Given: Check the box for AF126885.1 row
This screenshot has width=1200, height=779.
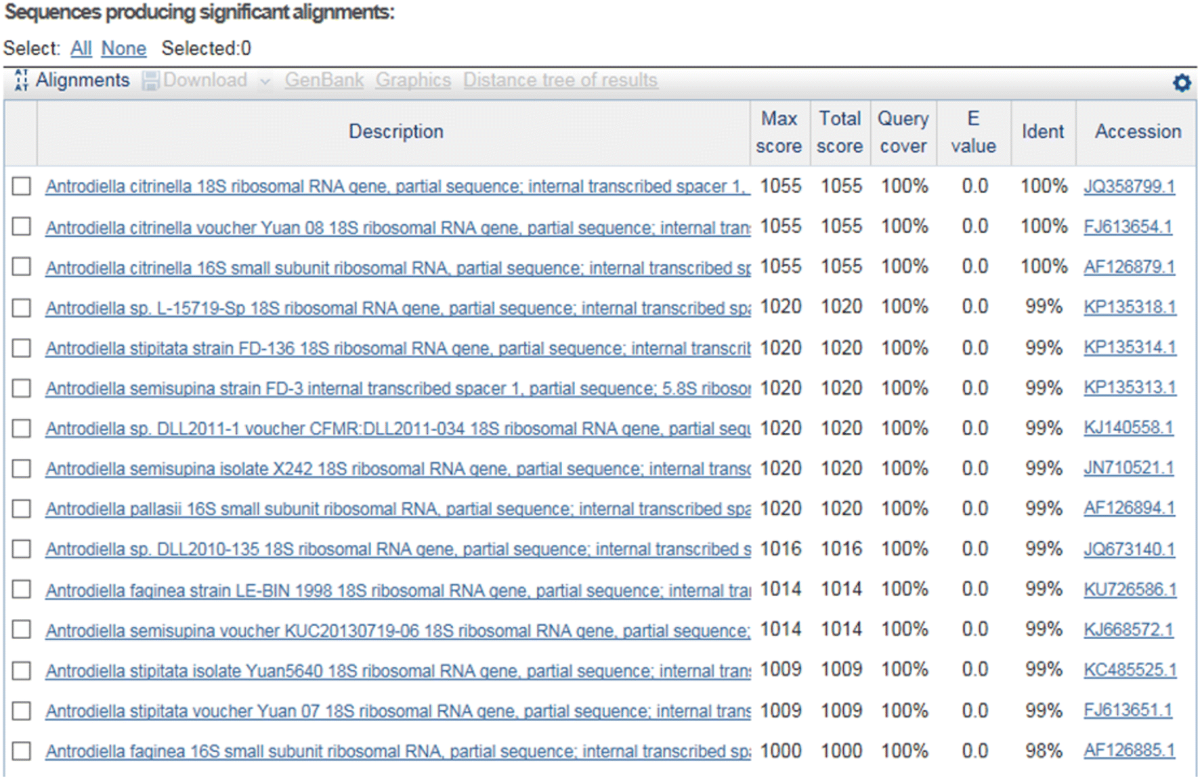Looking at the screenshot, I should point(21,751).
